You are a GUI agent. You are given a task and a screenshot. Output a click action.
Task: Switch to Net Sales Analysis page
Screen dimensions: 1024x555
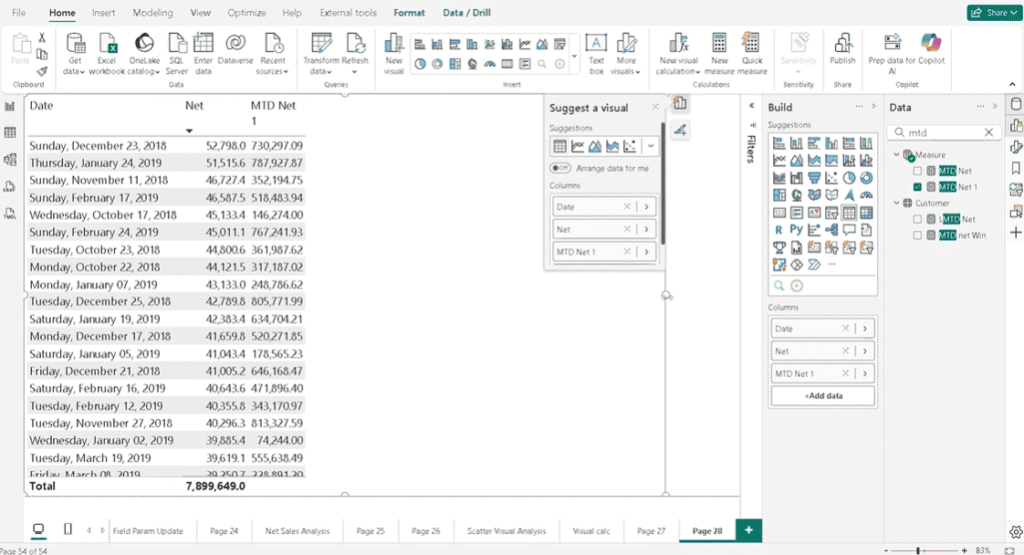click(x=297, y=531)
